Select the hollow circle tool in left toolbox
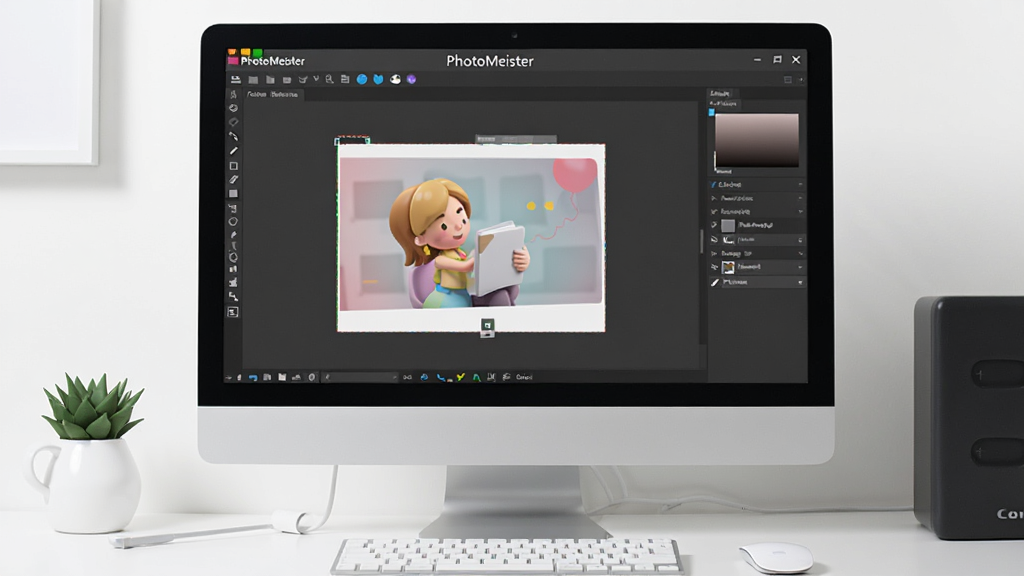 pos(233,222)
